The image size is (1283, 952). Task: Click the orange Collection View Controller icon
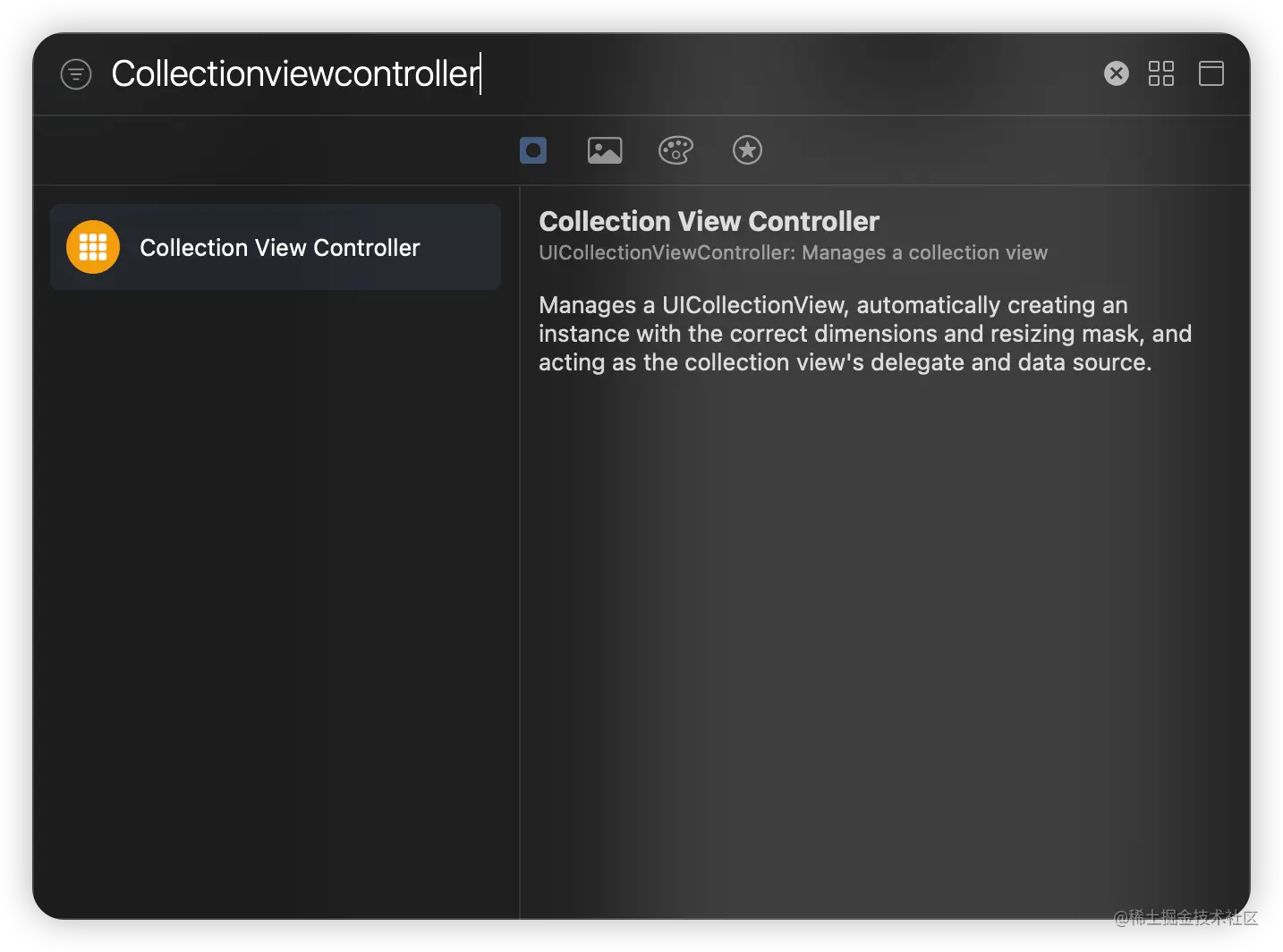(93, 247)
